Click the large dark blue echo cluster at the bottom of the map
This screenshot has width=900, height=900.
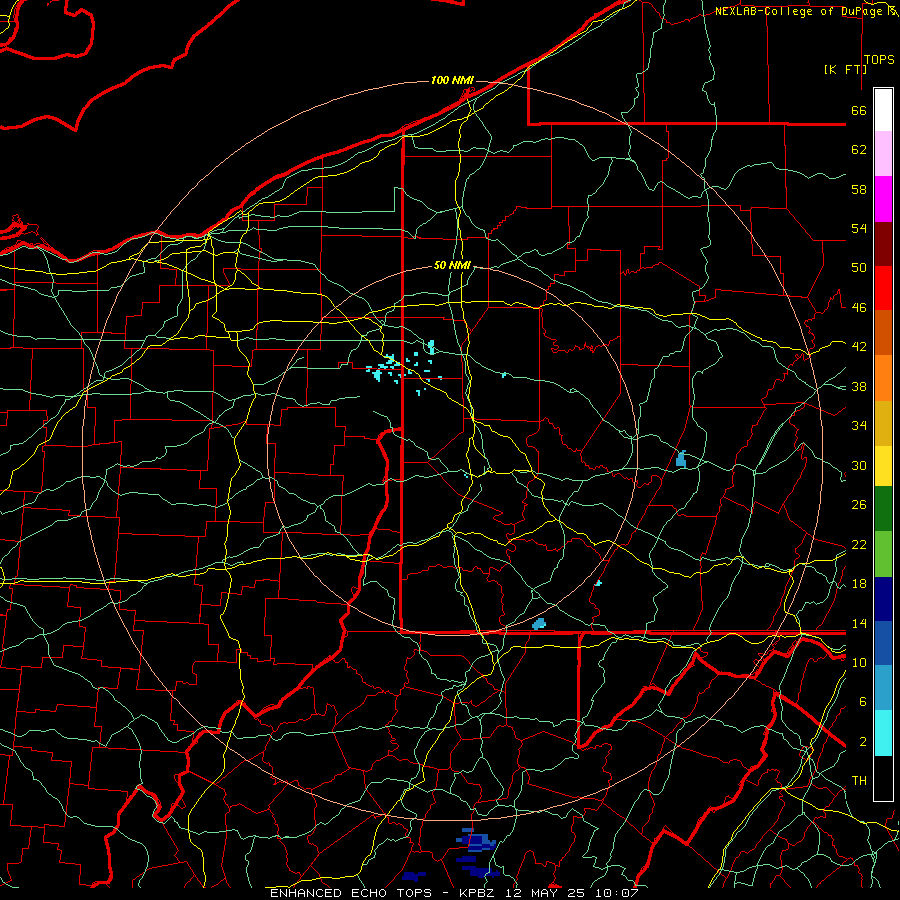click(476, 841)
